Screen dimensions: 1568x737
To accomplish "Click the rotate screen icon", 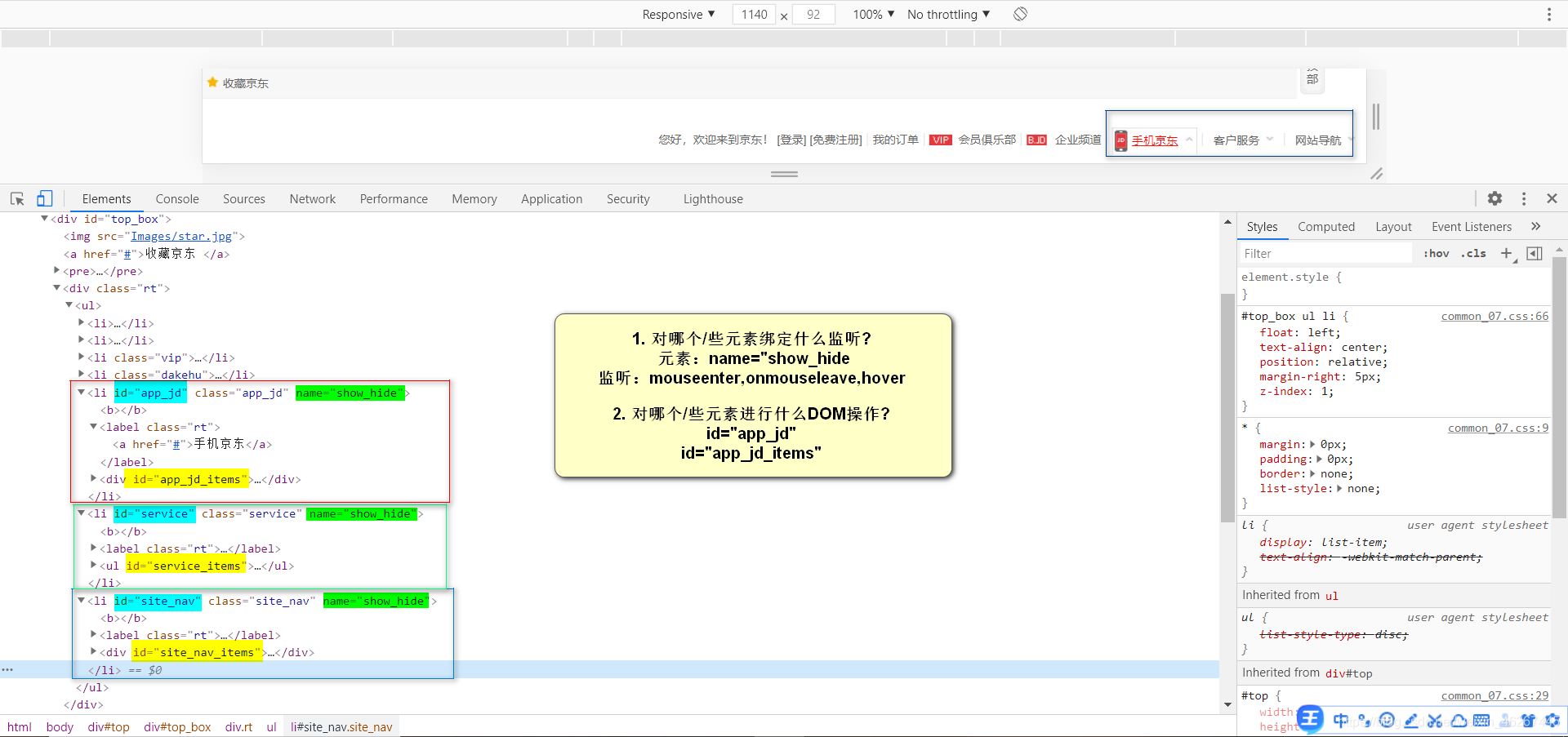I will tap(1020, 14).
